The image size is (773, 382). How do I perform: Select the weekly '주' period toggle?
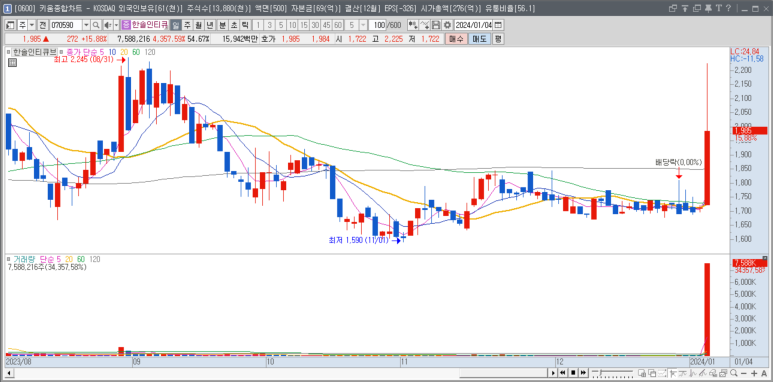click(187, 25)
